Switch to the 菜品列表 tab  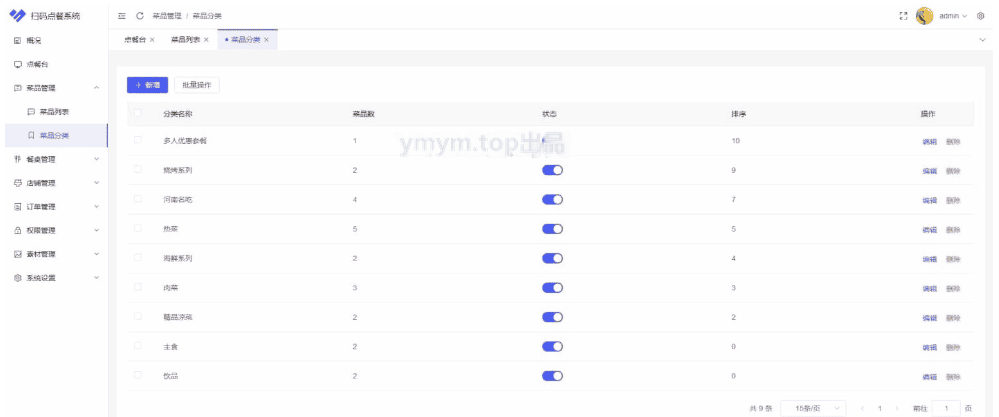tap(185, 39)
